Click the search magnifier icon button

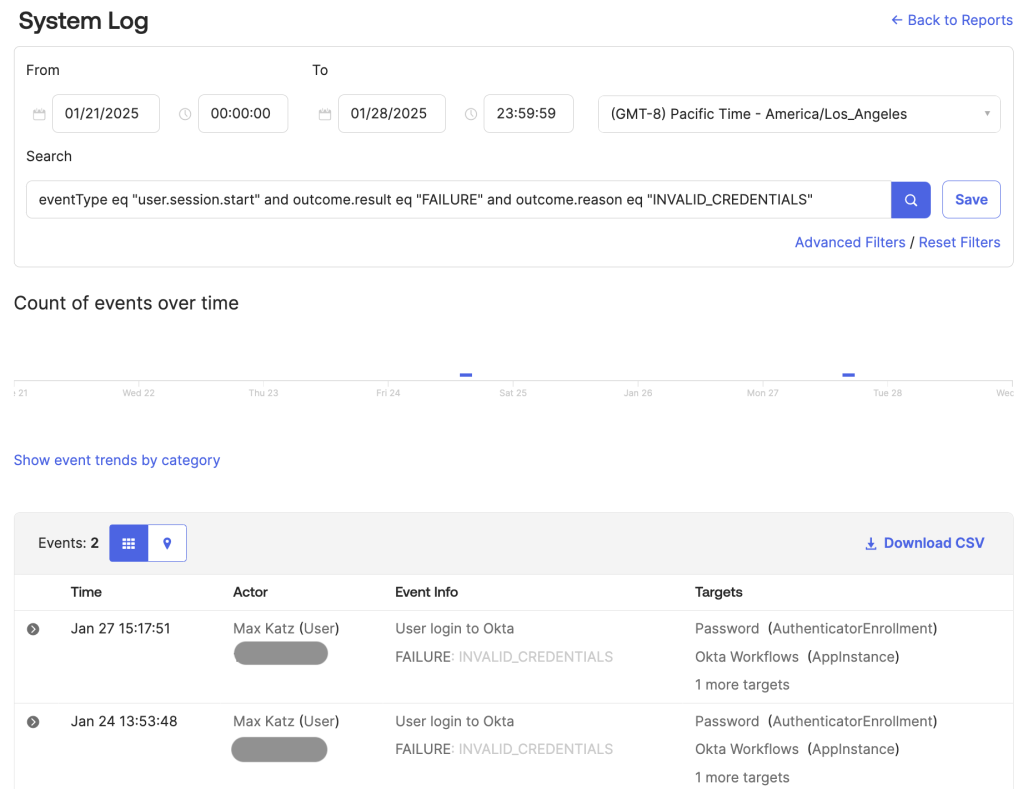(x=910, y=200)
